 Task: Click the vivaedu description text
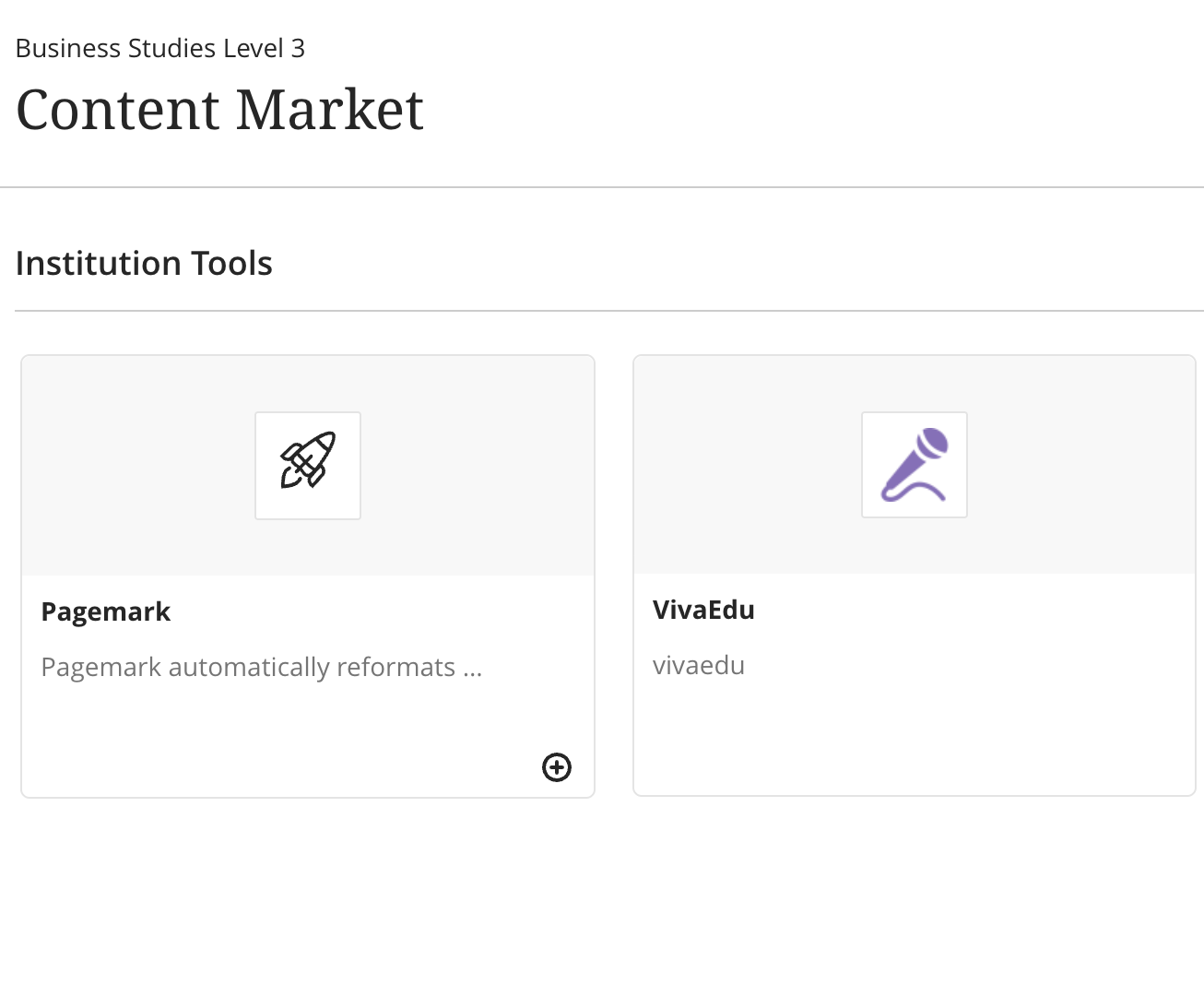coord(698,665)
